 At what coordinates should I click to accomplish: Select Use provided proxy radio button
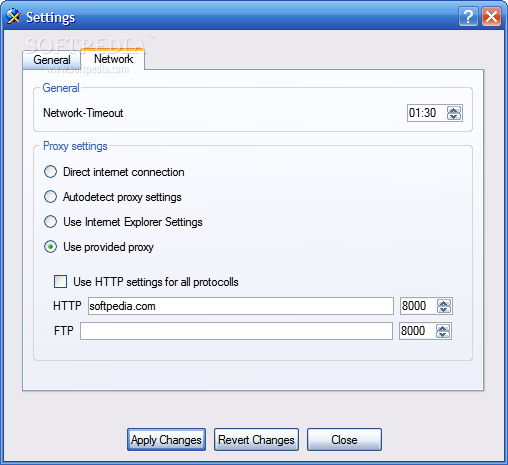50,247
